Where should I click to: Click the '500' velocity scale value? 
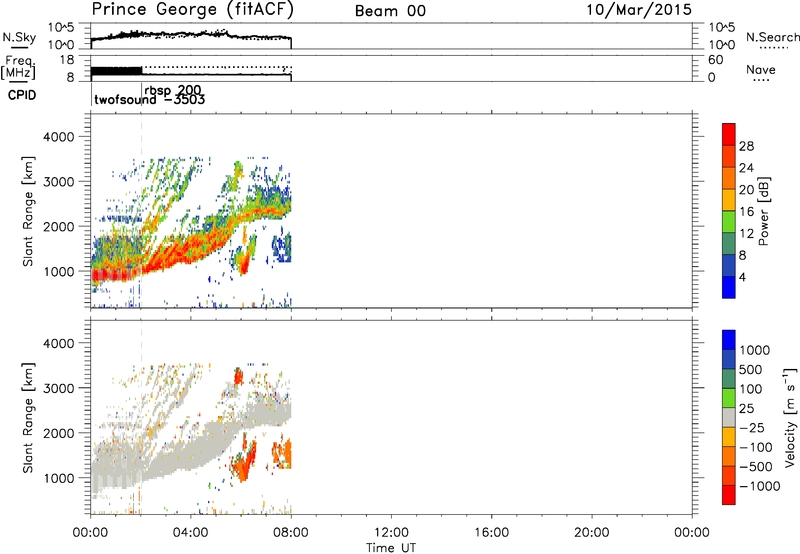point(753,369)
